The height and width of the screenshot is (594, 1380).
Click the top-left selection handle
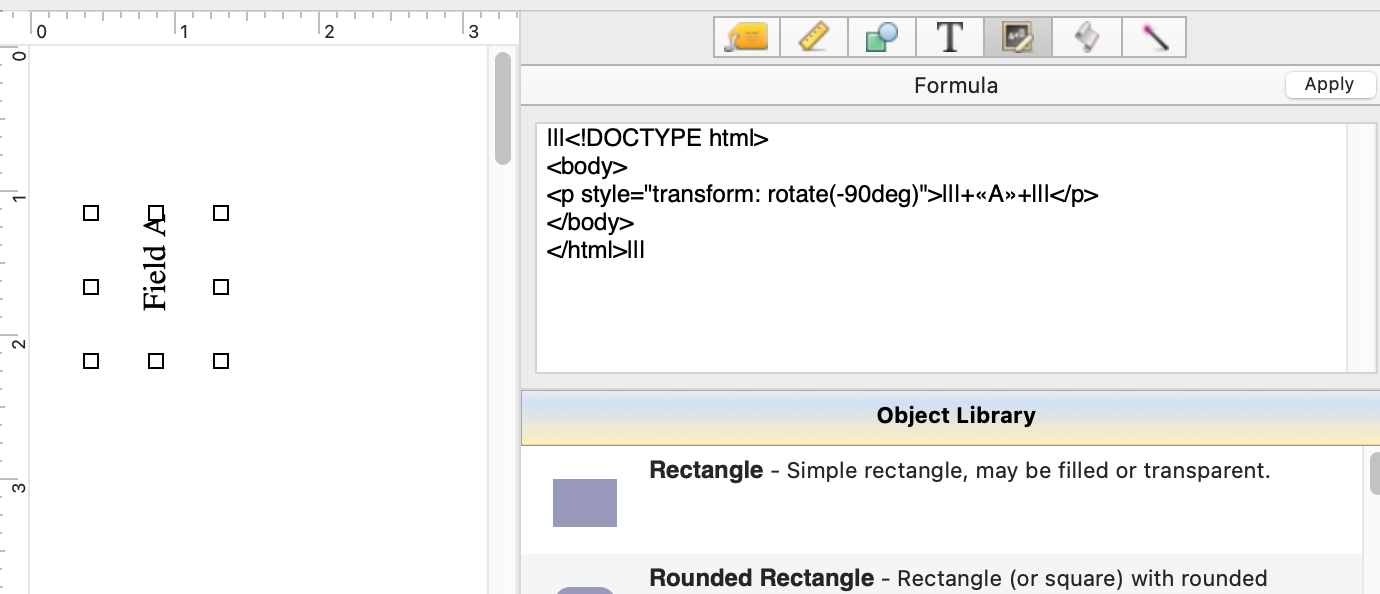91,213
